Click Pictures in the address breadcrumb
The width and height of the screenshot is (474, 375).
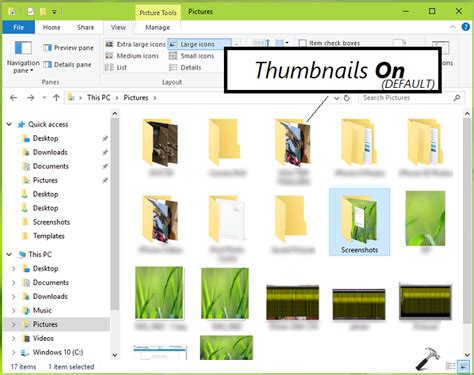coord(136,98)
